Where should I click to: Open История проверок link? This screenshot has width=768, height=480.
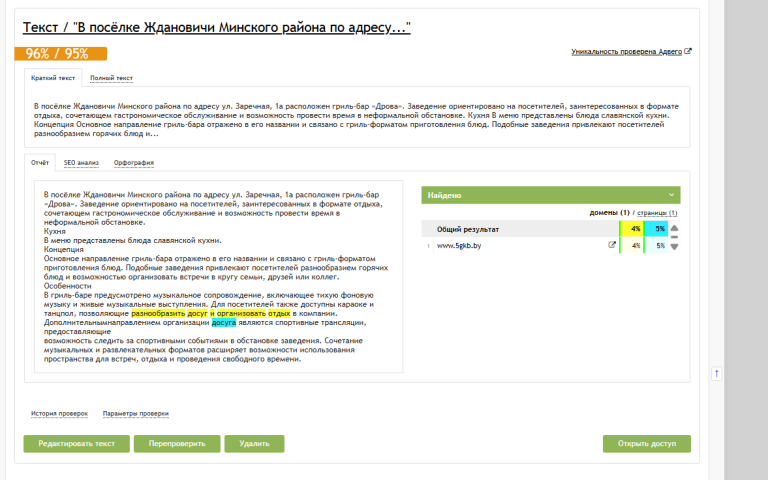tap(59, 413)
